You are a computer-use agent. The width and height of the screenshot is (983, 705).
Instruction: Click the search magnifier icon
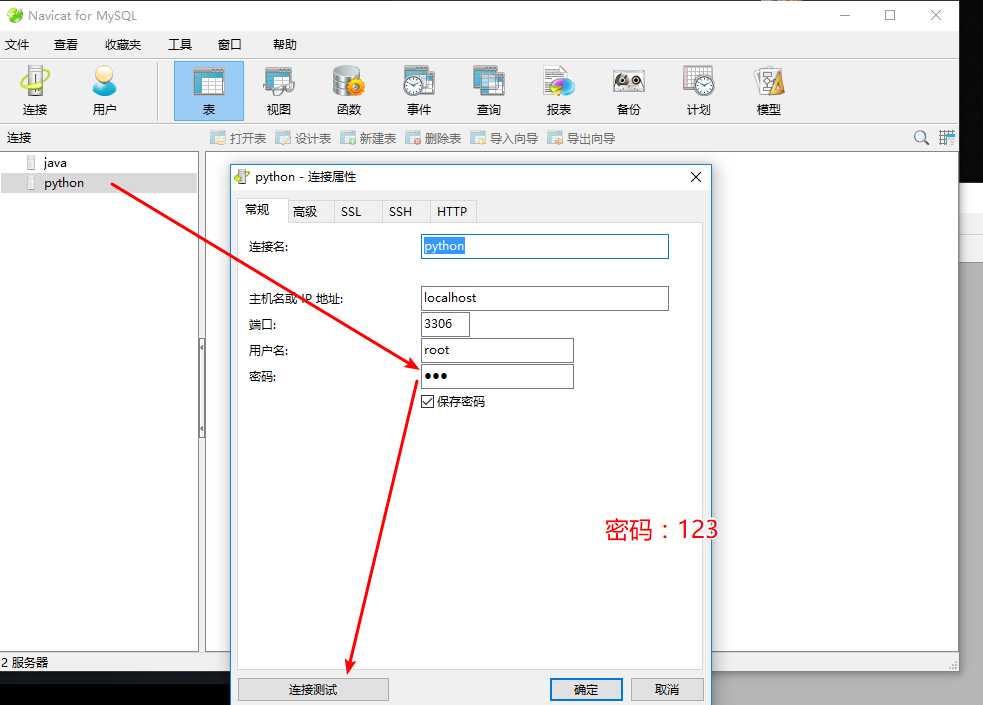(921, 138)
